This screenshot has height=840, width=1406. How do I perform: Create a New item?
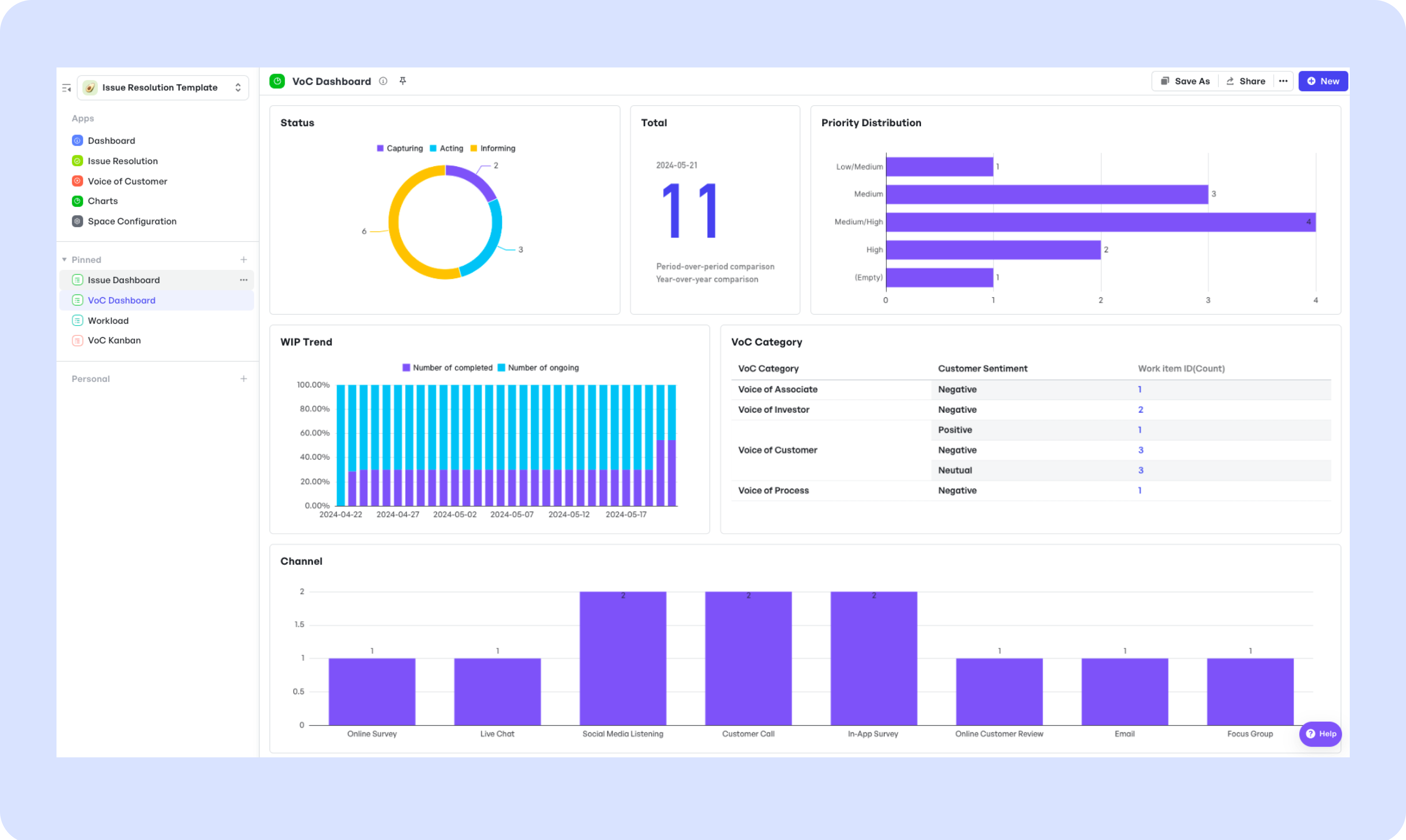click(x=1323, y=82)
